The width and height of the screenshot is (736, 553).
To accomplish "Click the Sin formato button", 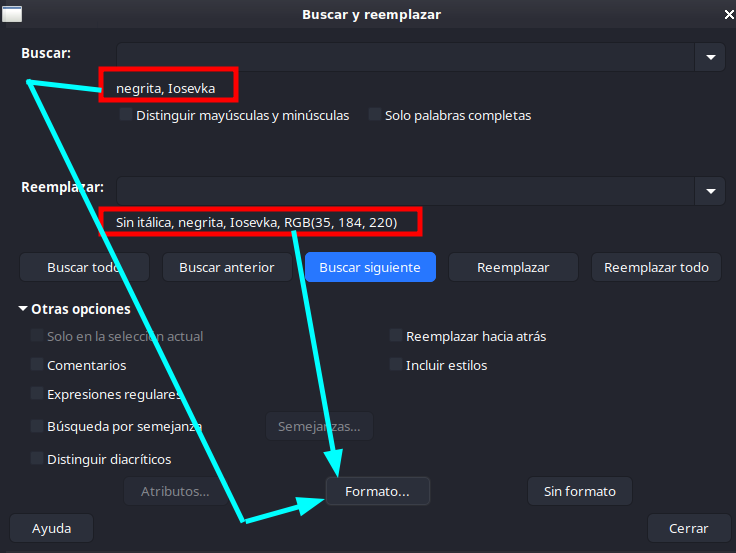I will pyautogui.click(x=580, y=491).
